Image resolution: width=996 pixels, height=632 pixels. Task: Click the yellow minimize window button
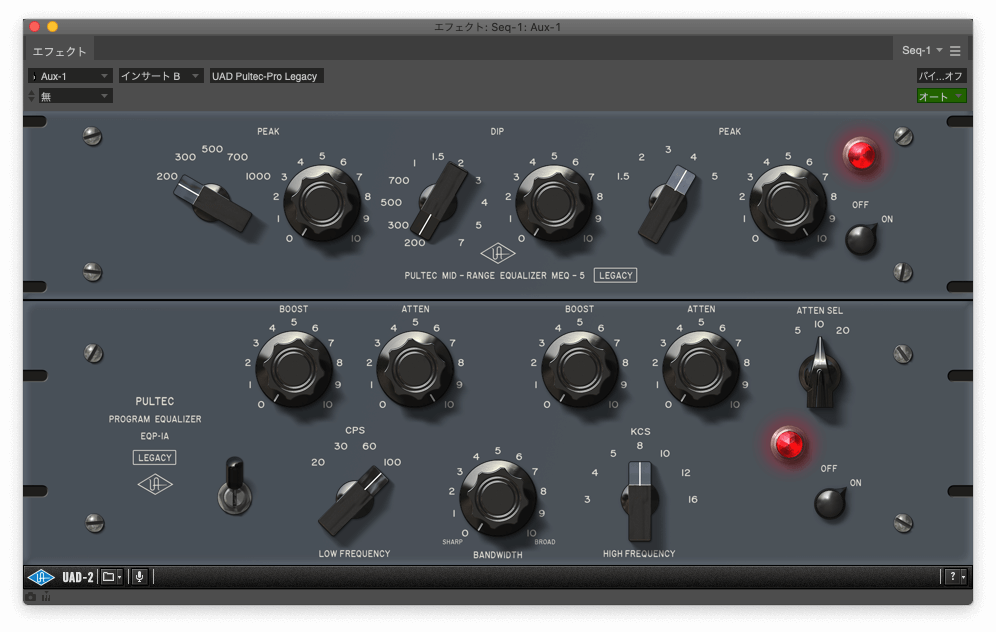tap(53, 27)
